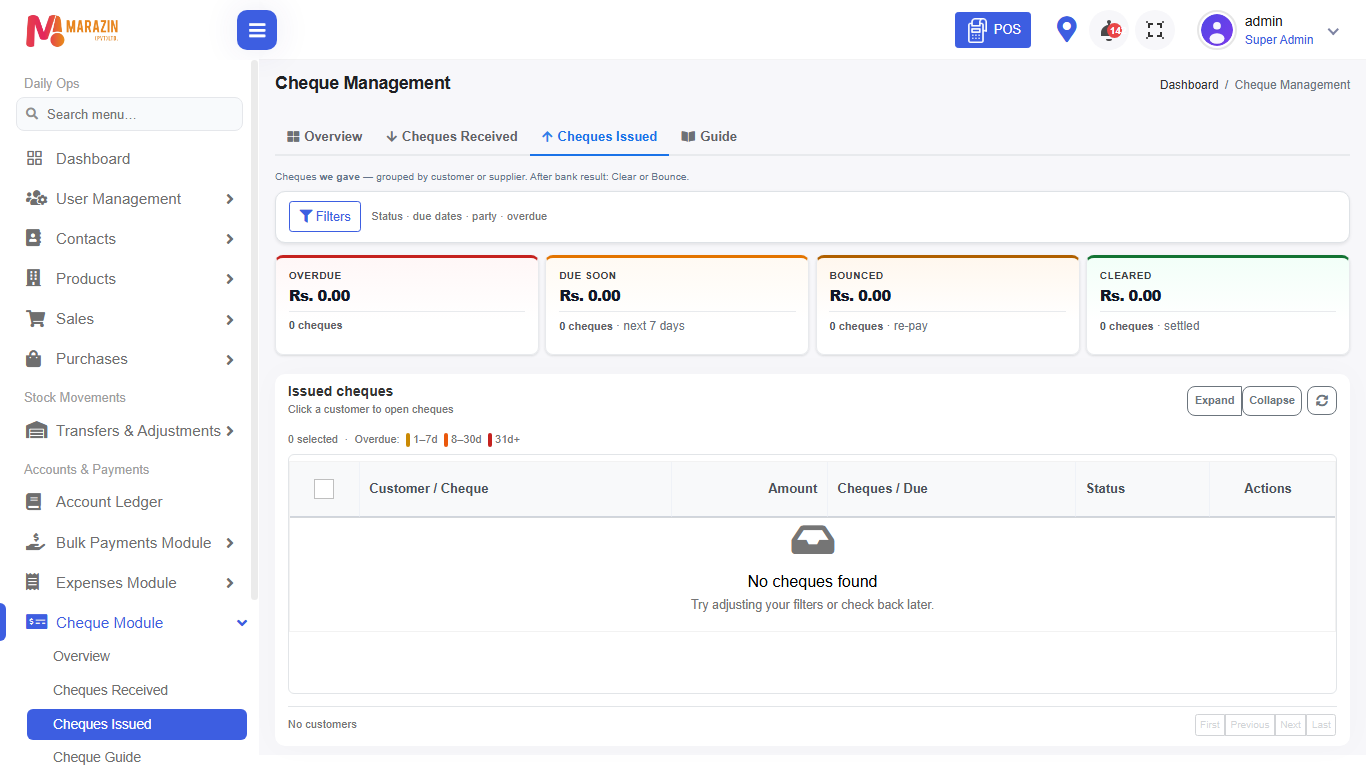Click the hamburger menu toggle button
This screenshot has width=1366, height=768.
click(x=257, y=30)
